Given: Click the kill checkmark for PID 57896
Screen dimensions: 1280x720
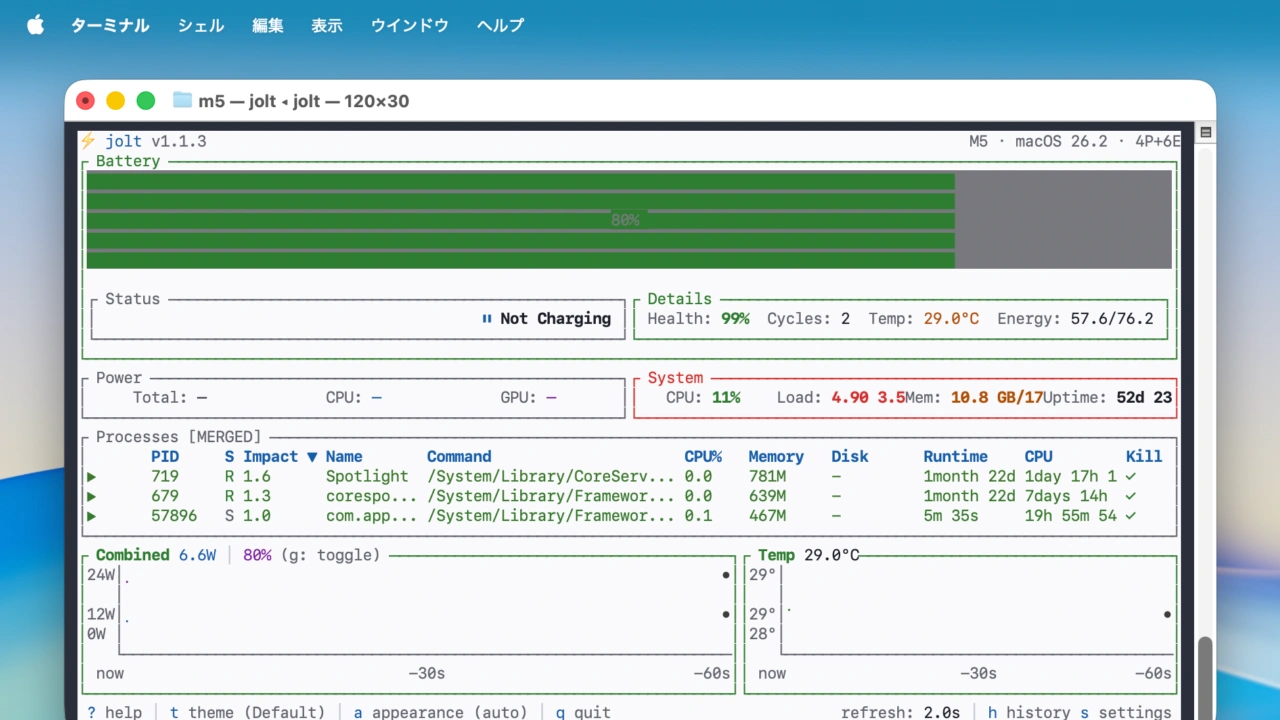Looking at the screenshot, I should click(x=1131, y=516).
